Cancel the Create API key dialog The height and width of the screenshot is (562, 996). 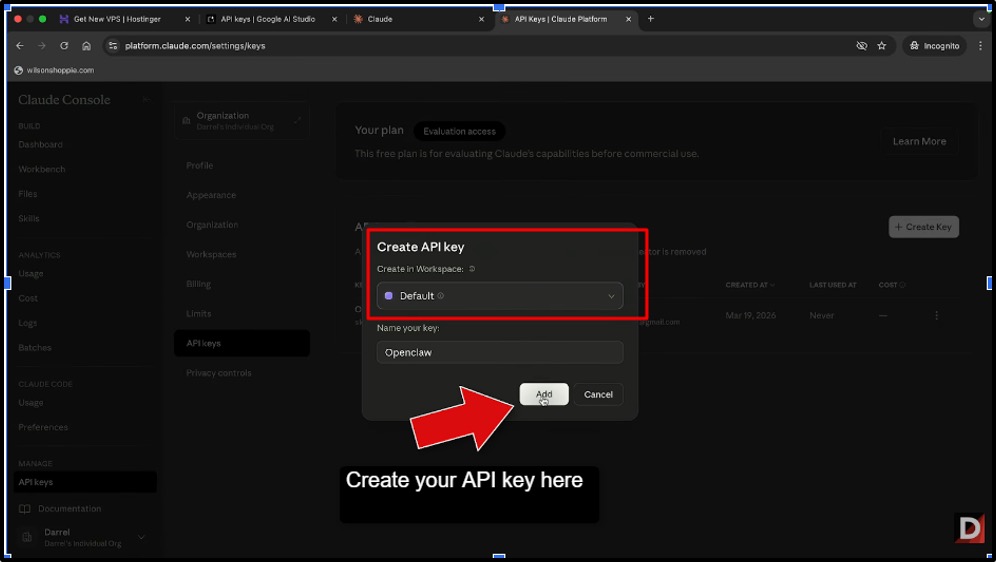(x=598, y=394)
